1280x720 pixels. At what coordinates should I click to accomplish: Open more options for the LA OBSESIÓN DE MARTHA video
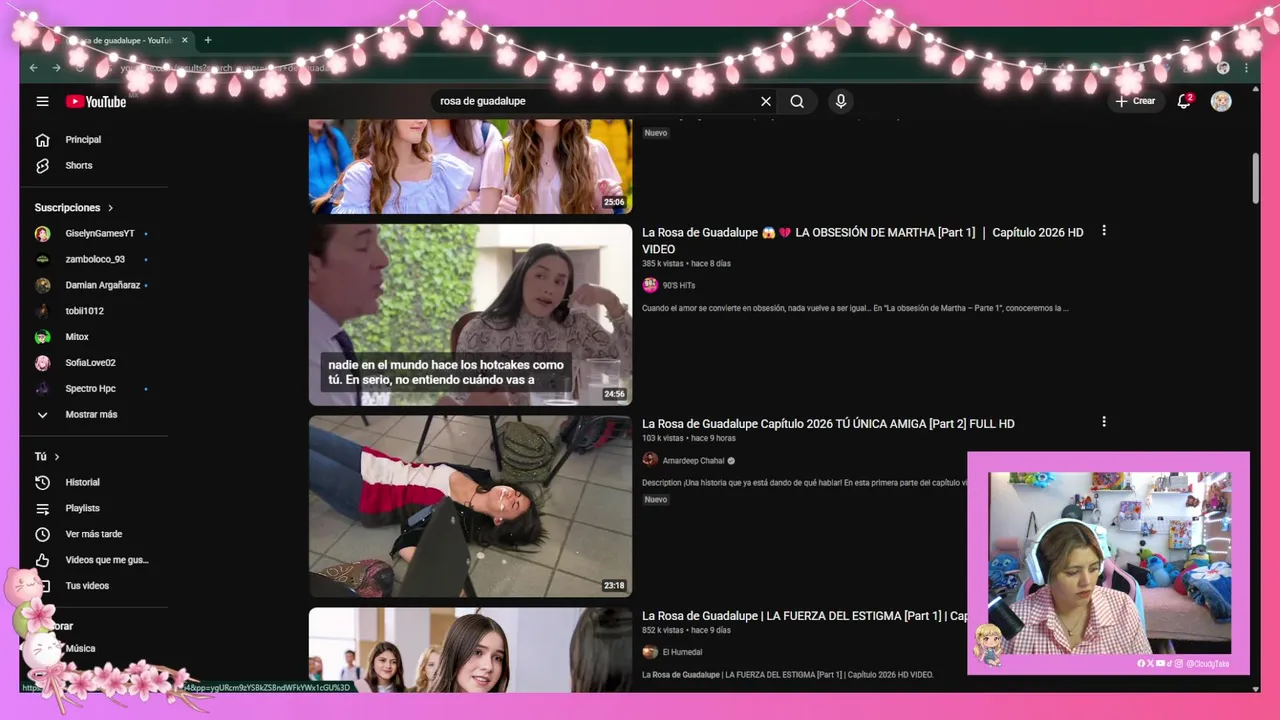pos(1104,231)
